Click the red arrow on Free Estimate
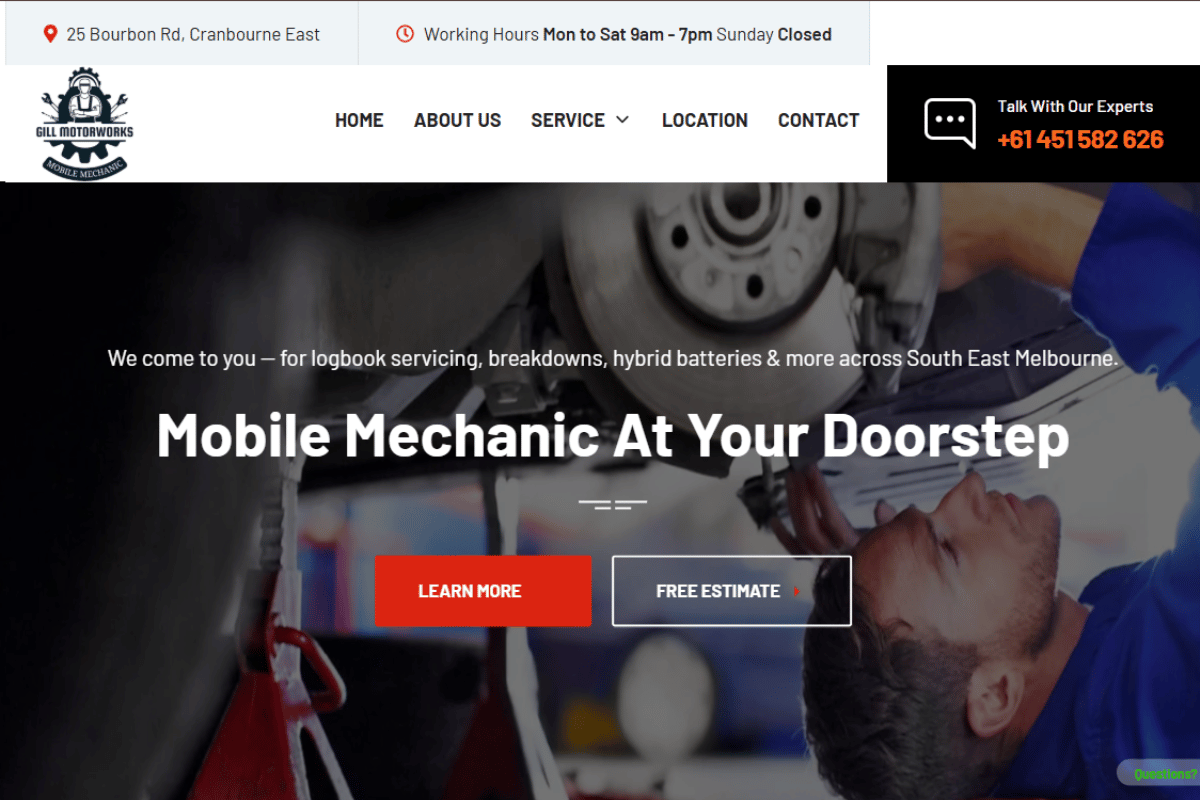Viewport: 1200px width, 800px height. pyautogui.click(x=796, y=591)
